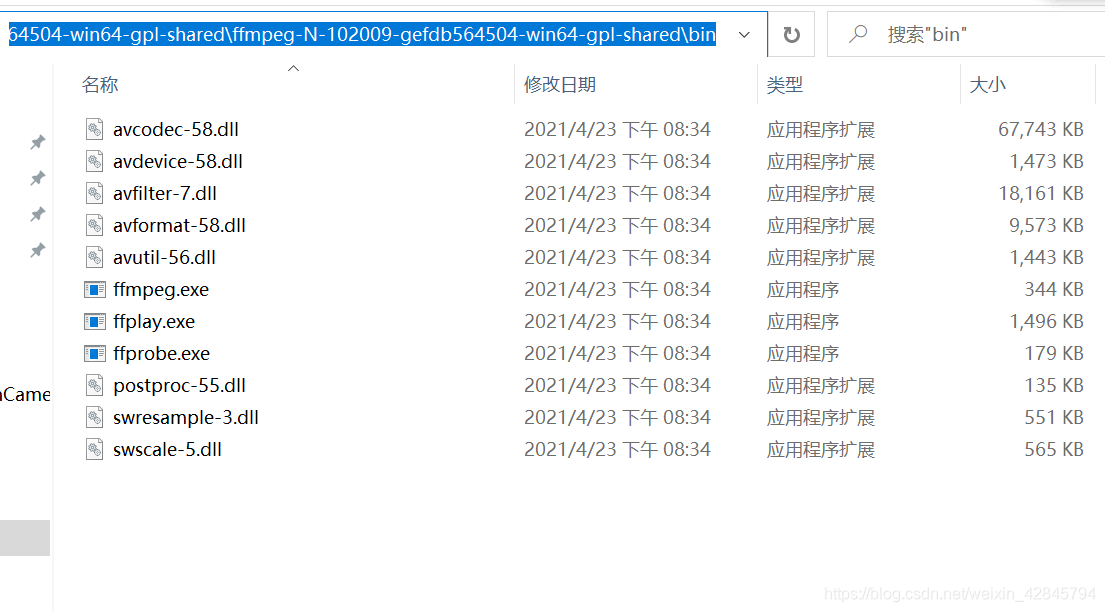Click the 1,496 KB size value
Image resolution: width=1105 pixels, height=612 pixels.
[1046, 322]
